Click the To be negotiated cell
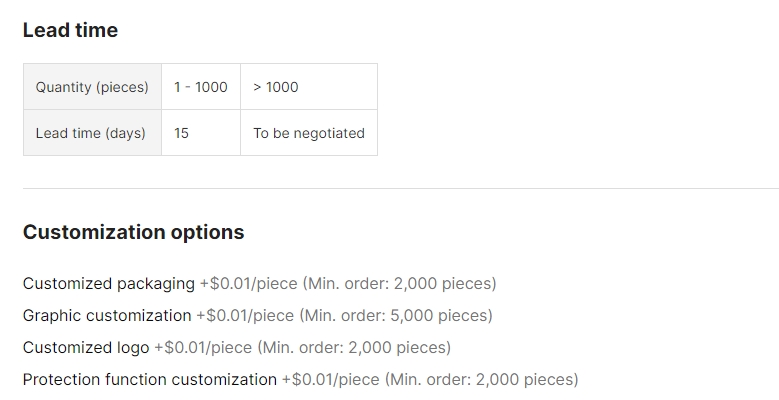The image size is (779, 400). pyautogui.click(x=309, y=133)
